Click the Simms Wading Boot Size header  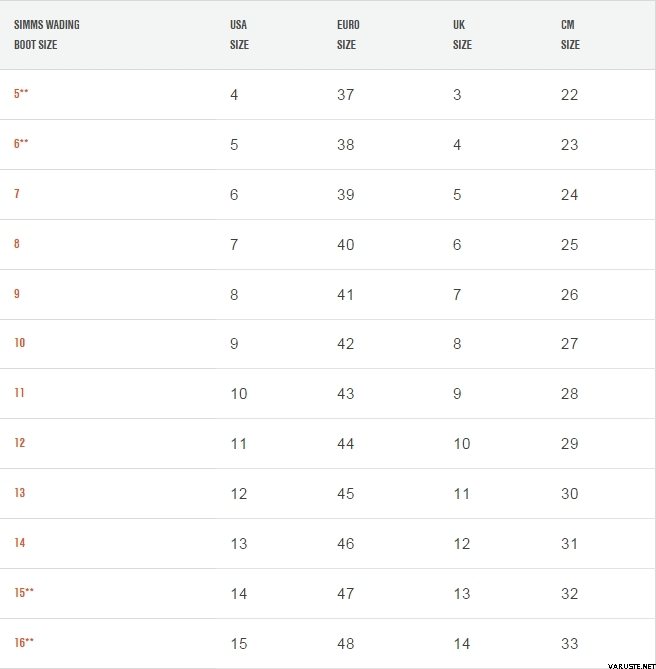[46, 35]
